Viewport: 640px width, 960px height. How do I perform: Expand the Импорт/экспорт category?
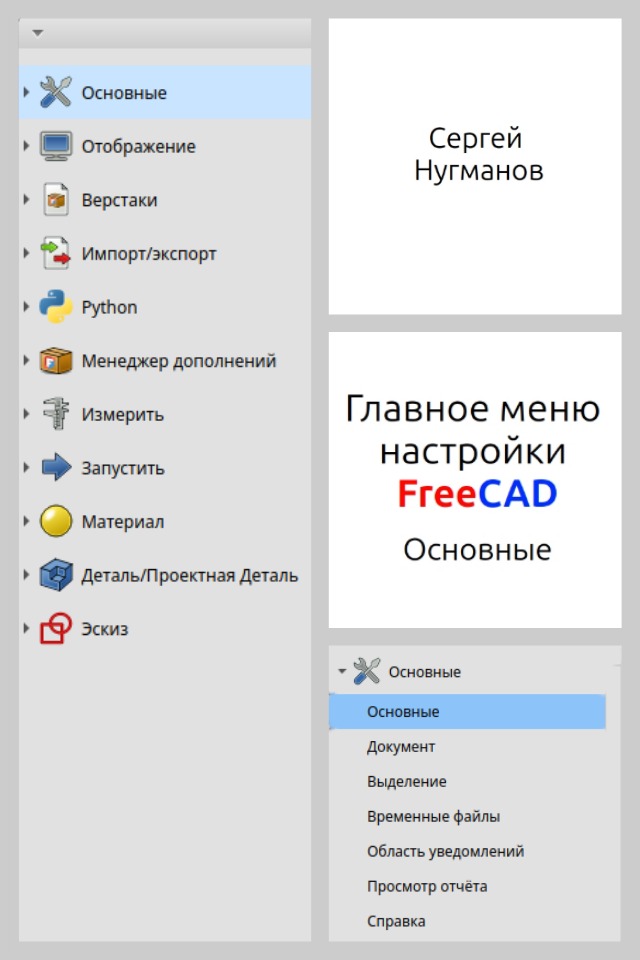pos(26,253)
